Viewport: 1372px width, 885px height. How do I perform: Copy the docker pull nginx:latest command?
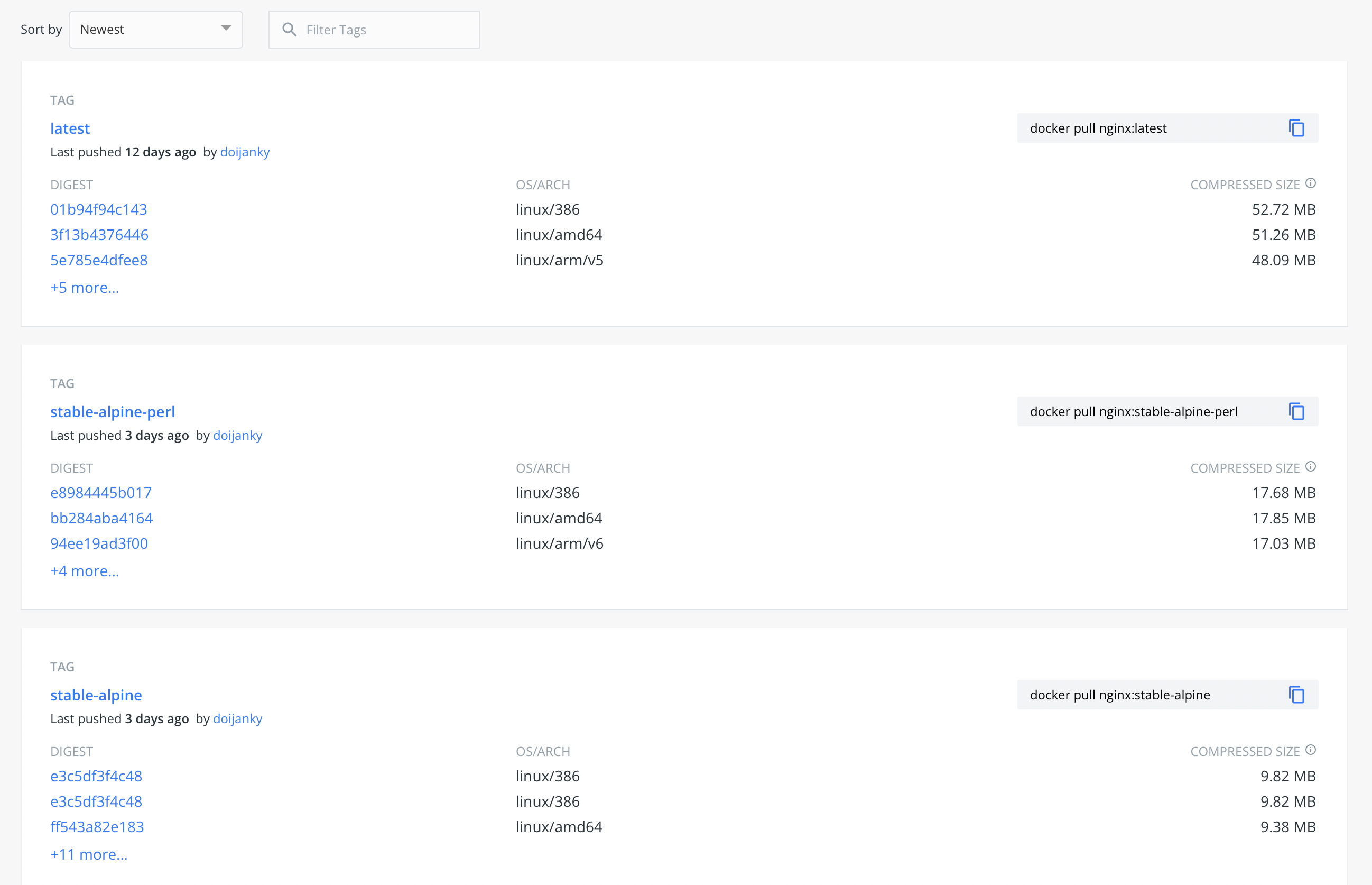click(1296, 127)
